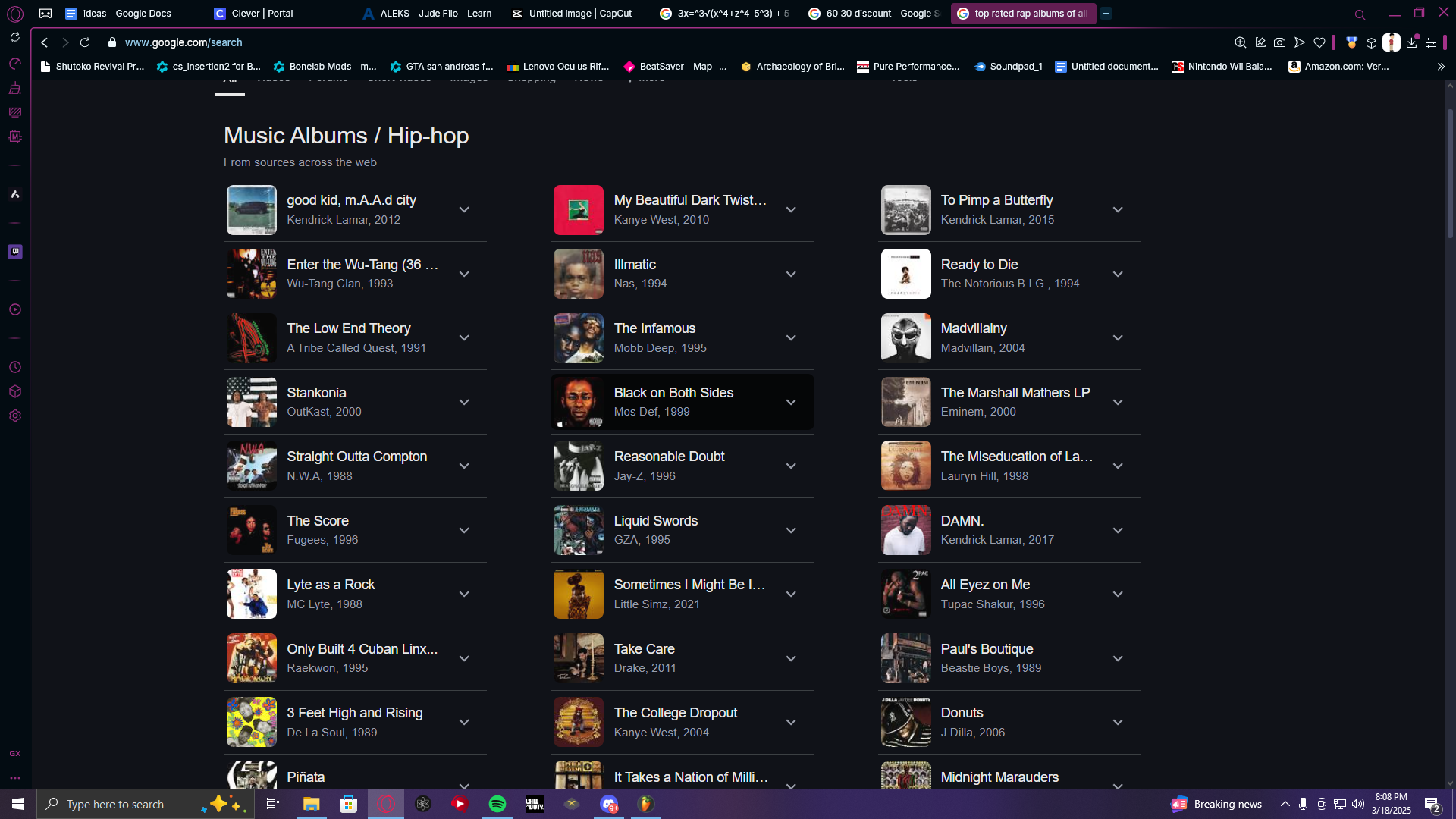Open the Breaking news taskbar widget
Screen dimensions: 1456x819
(x=1217, y=804)
